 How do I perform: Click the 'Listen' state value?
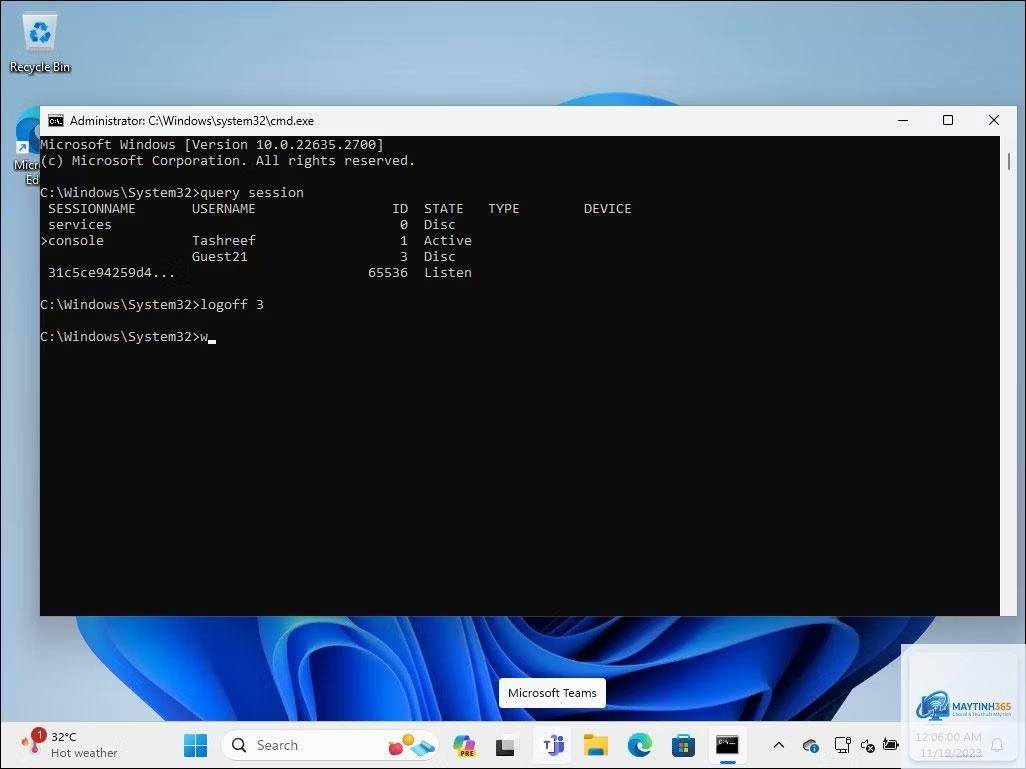pos(448,273)
